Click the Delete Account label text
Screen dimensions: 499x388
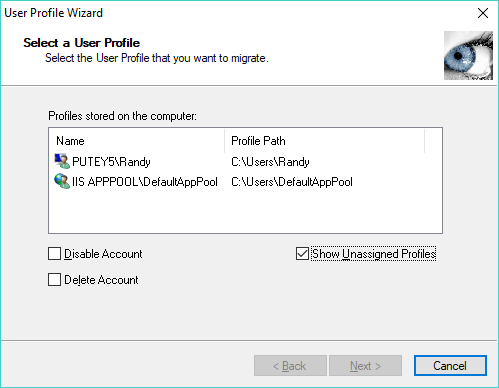click(x=101, y=280)
